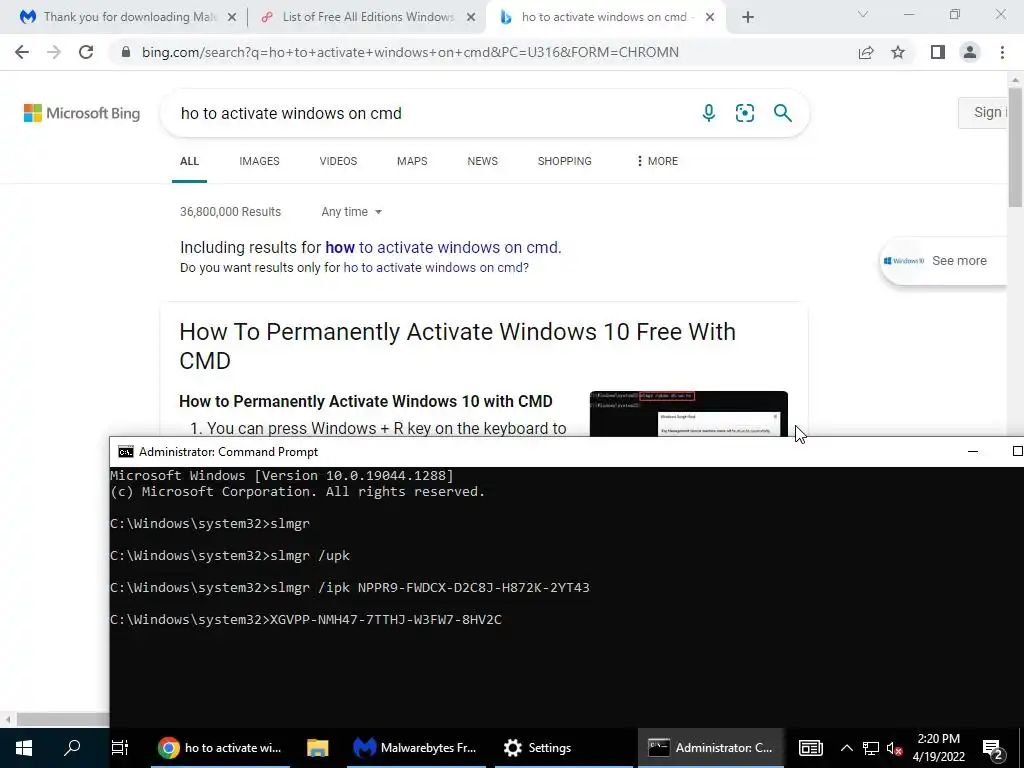
Task: Share this page icon in address bar
Action: [x=866, y=52]
